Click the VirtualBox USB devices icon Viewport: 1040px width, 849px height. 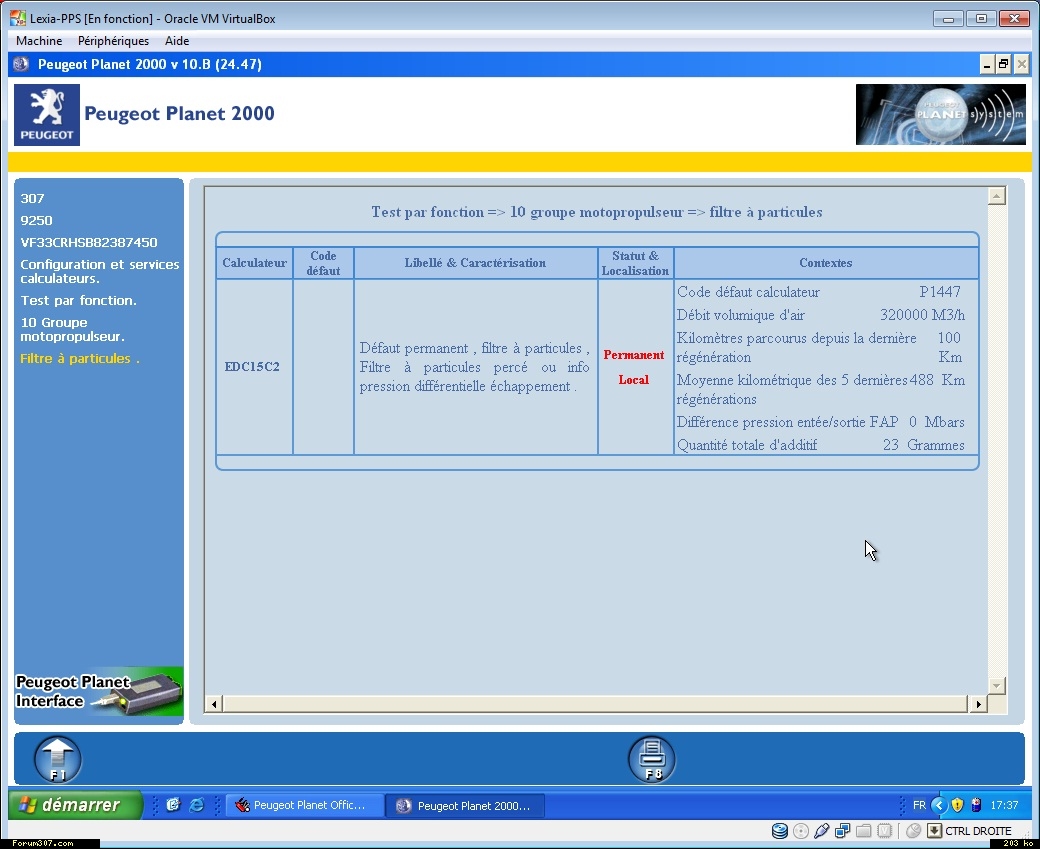(822, 831)
